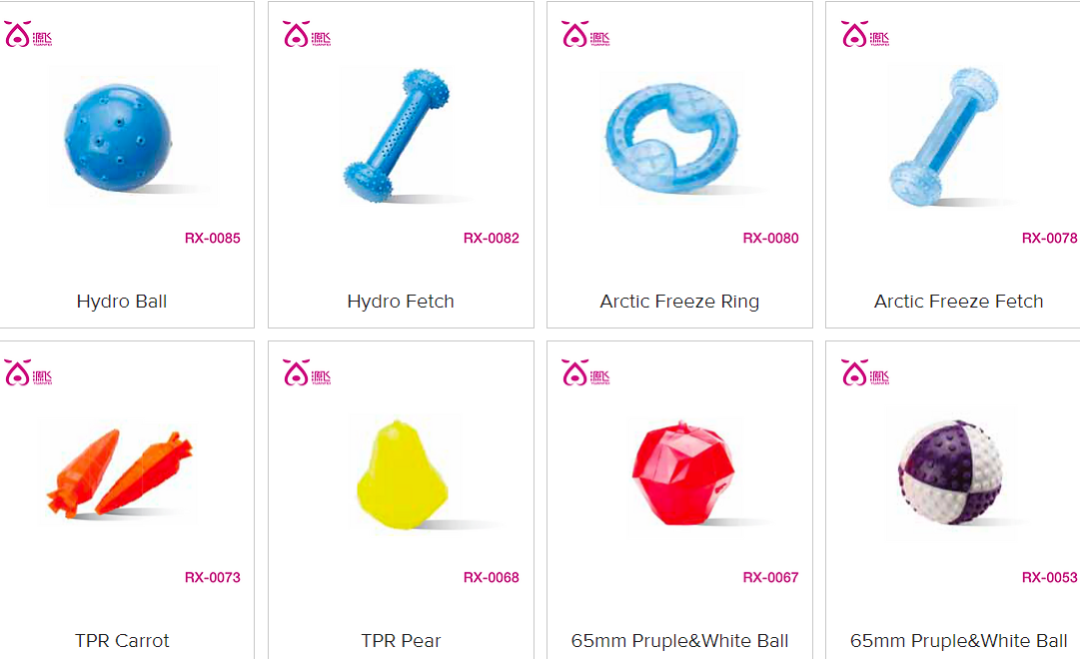Click brand logo on Arctic Freeze Ring card
Viewport: 1080px width, 659px height.
(585, 34)
